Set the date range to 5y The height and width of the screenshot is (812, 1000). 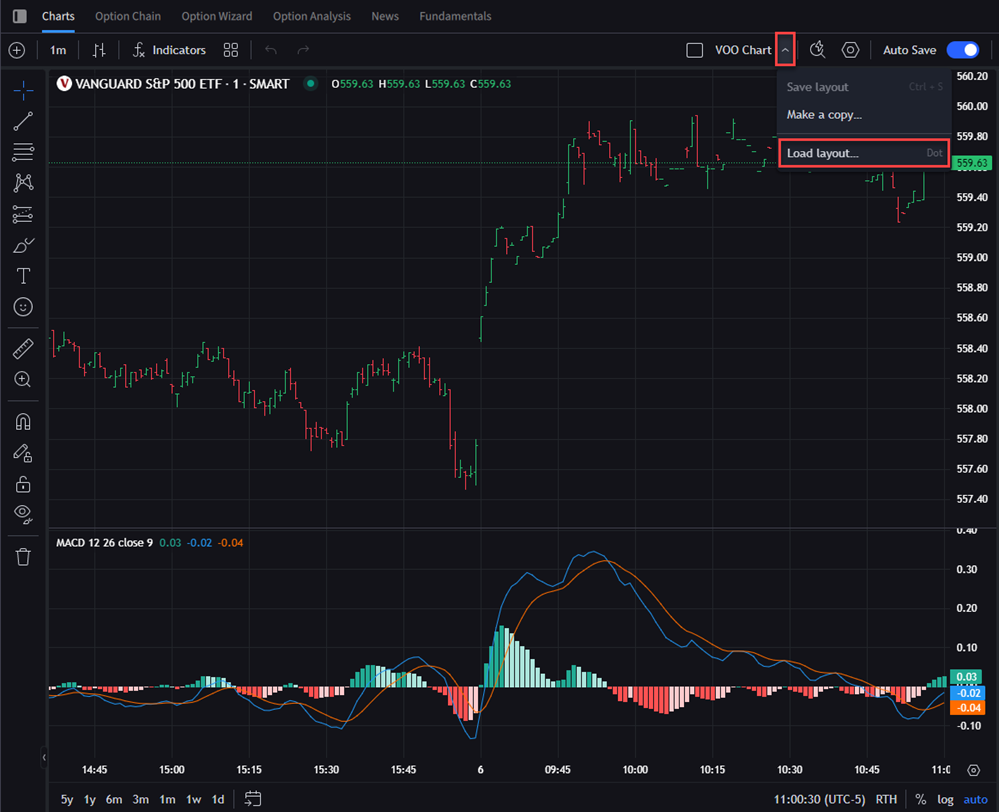67,799
